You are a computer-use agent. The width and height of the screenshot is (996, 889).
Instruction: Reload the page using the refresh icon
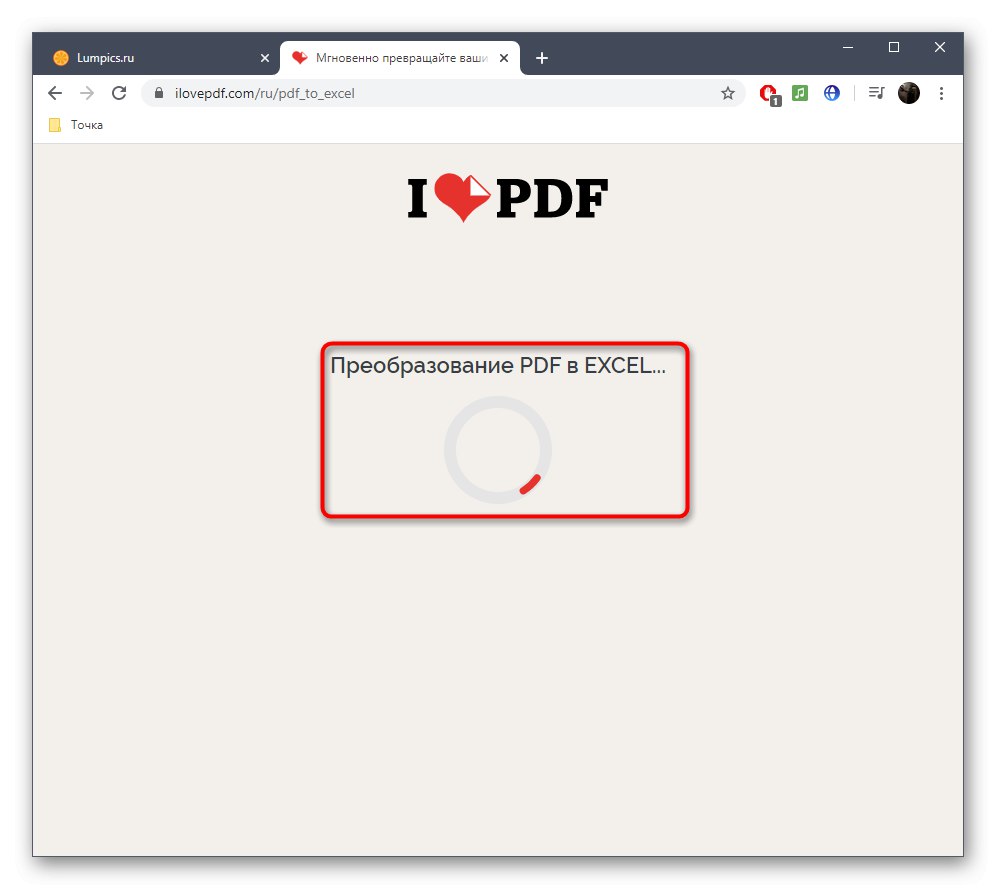(x=119, y=92)
